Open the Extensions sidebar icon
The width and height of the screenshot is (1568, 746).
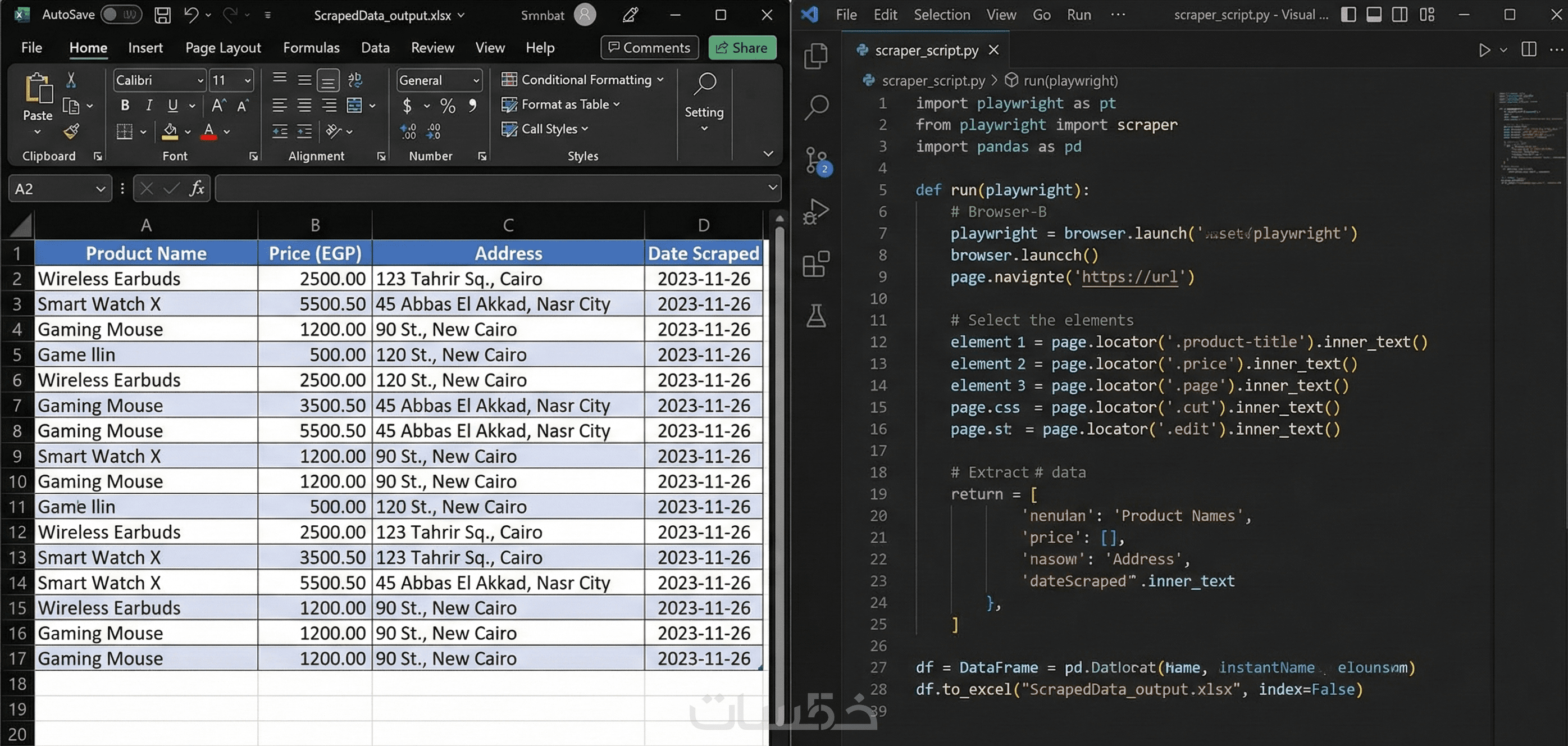pyautogui.click(x=816, y=264)
